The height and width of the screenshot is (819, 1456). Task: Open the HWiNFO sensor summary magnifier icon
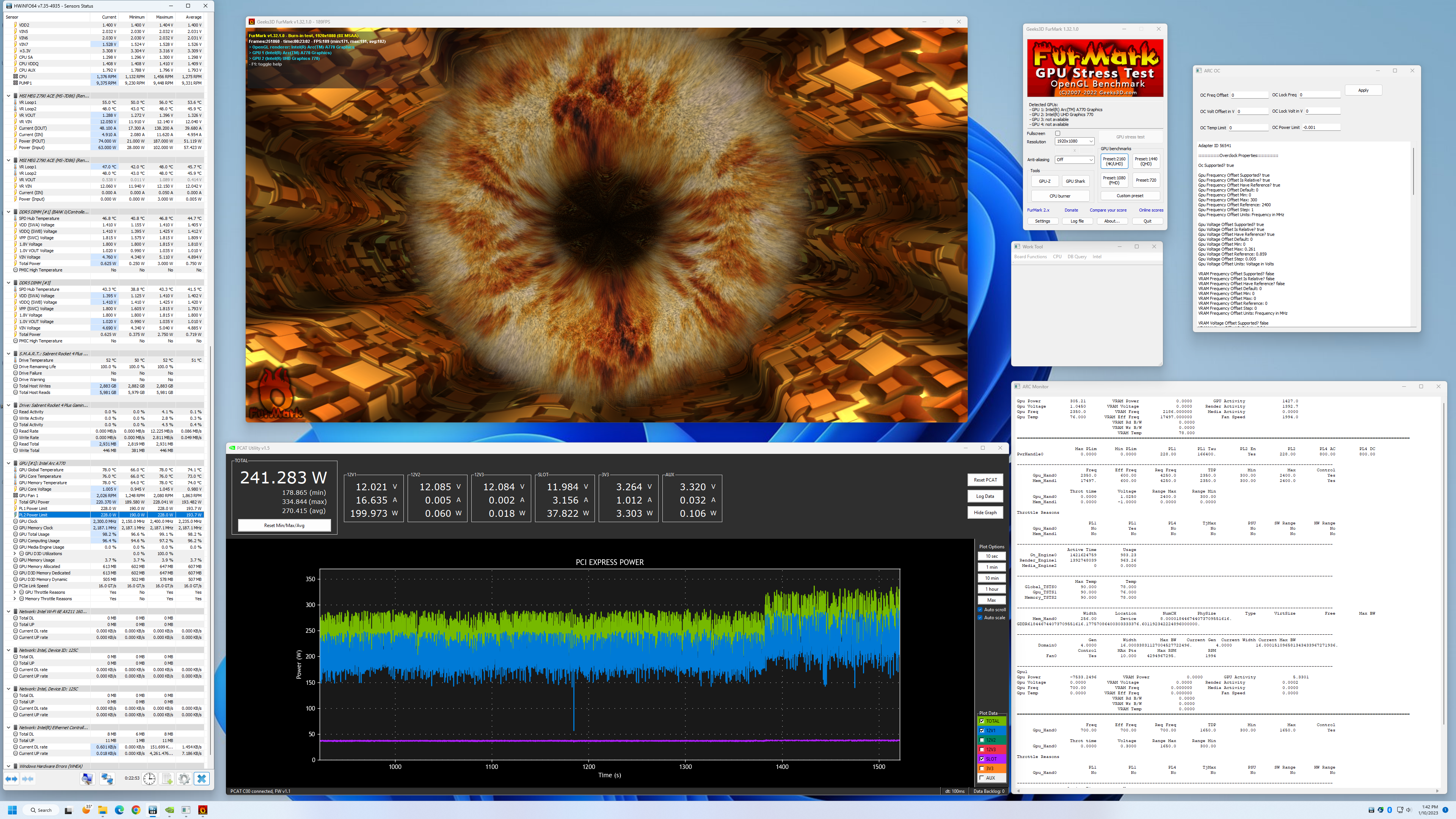pos(87,778)
